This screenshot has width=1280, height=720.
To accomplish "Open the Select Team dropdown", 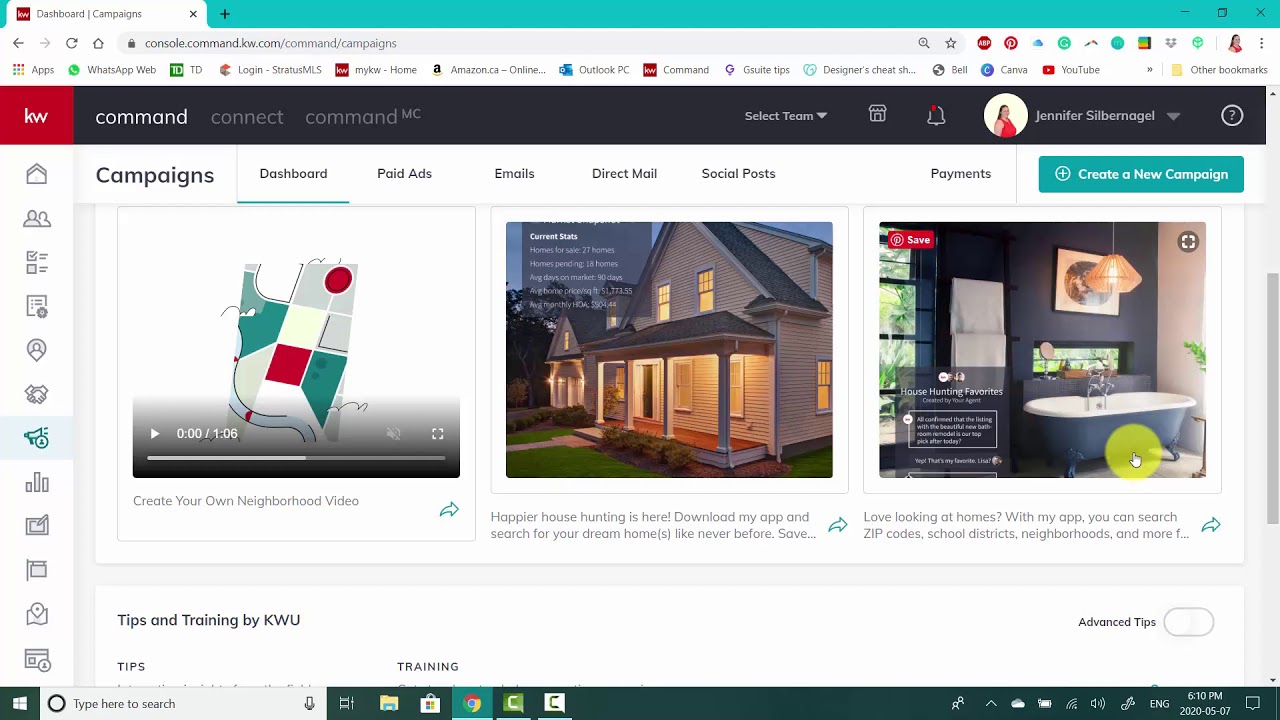I will coord(786,116).
